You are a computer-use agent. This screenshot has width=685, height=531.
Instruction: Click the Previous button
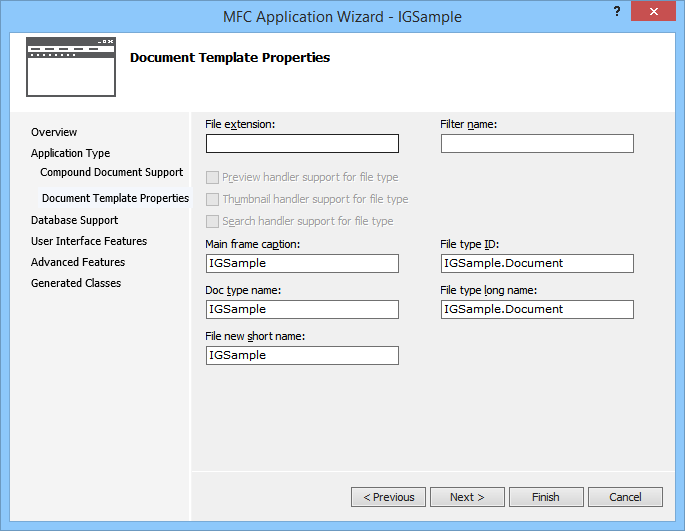pyautogui.click(x=388, y=497)
